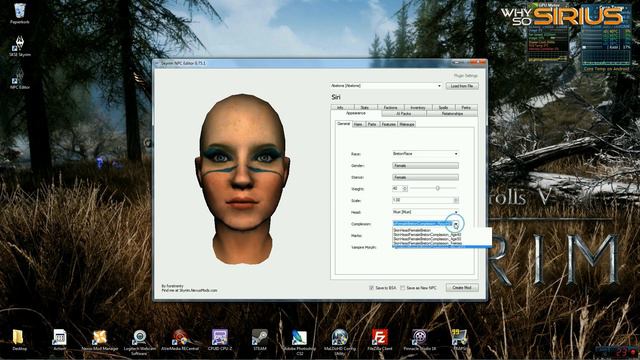Image resolution: width=640 pixels, height=360 pixels.
Task: Click the Weight spinner arrows
Action: 404,189
